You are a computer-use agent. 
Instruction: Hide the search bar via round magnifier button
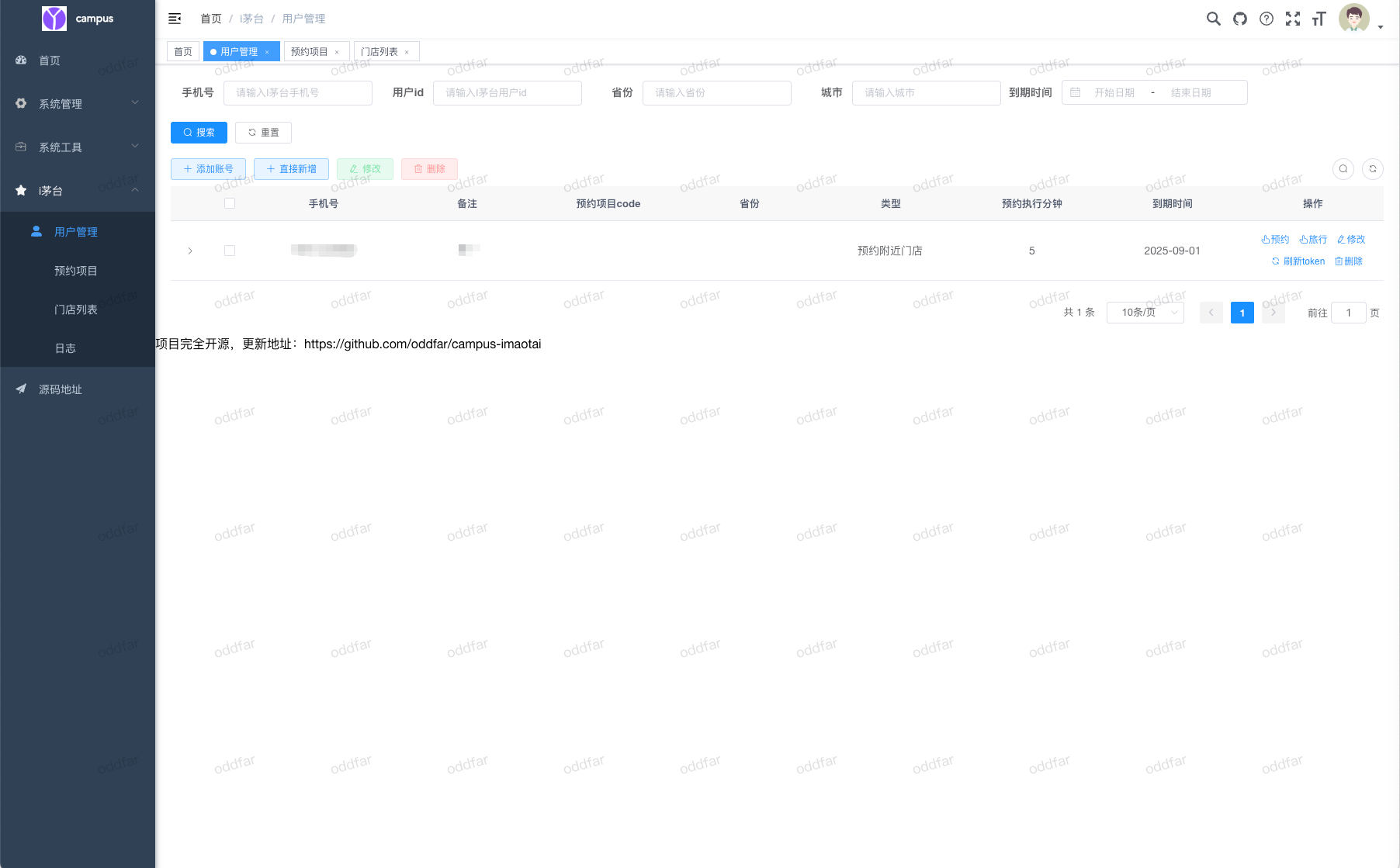(x=1343, y=169)
